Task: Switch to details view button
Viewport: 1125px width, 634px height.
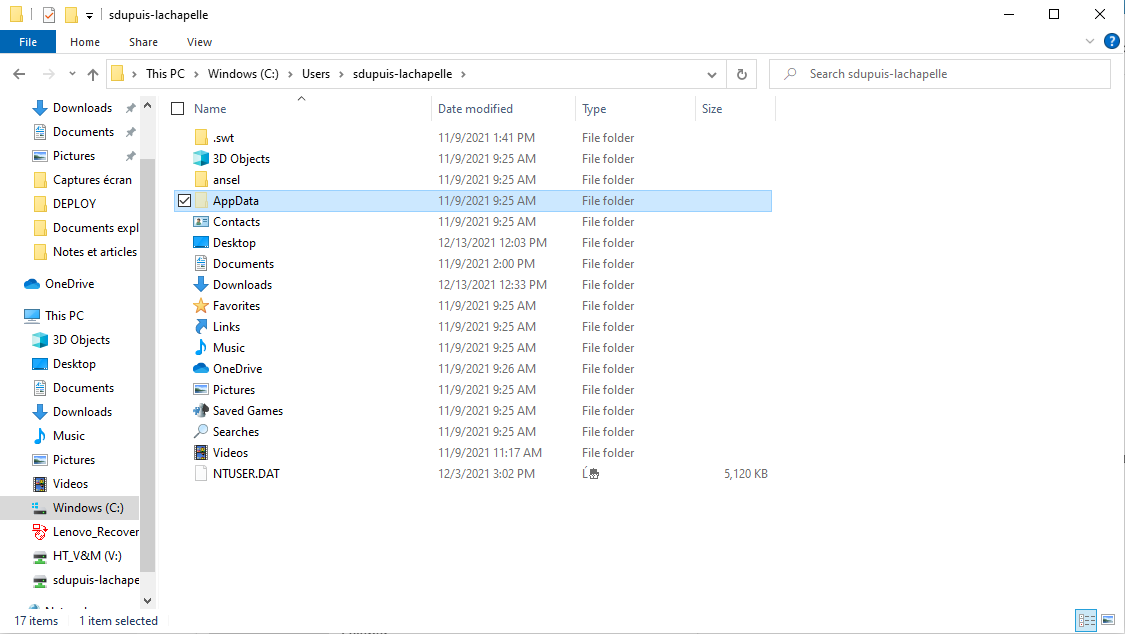Action: pyautogui.click(x=1086, y=621)
